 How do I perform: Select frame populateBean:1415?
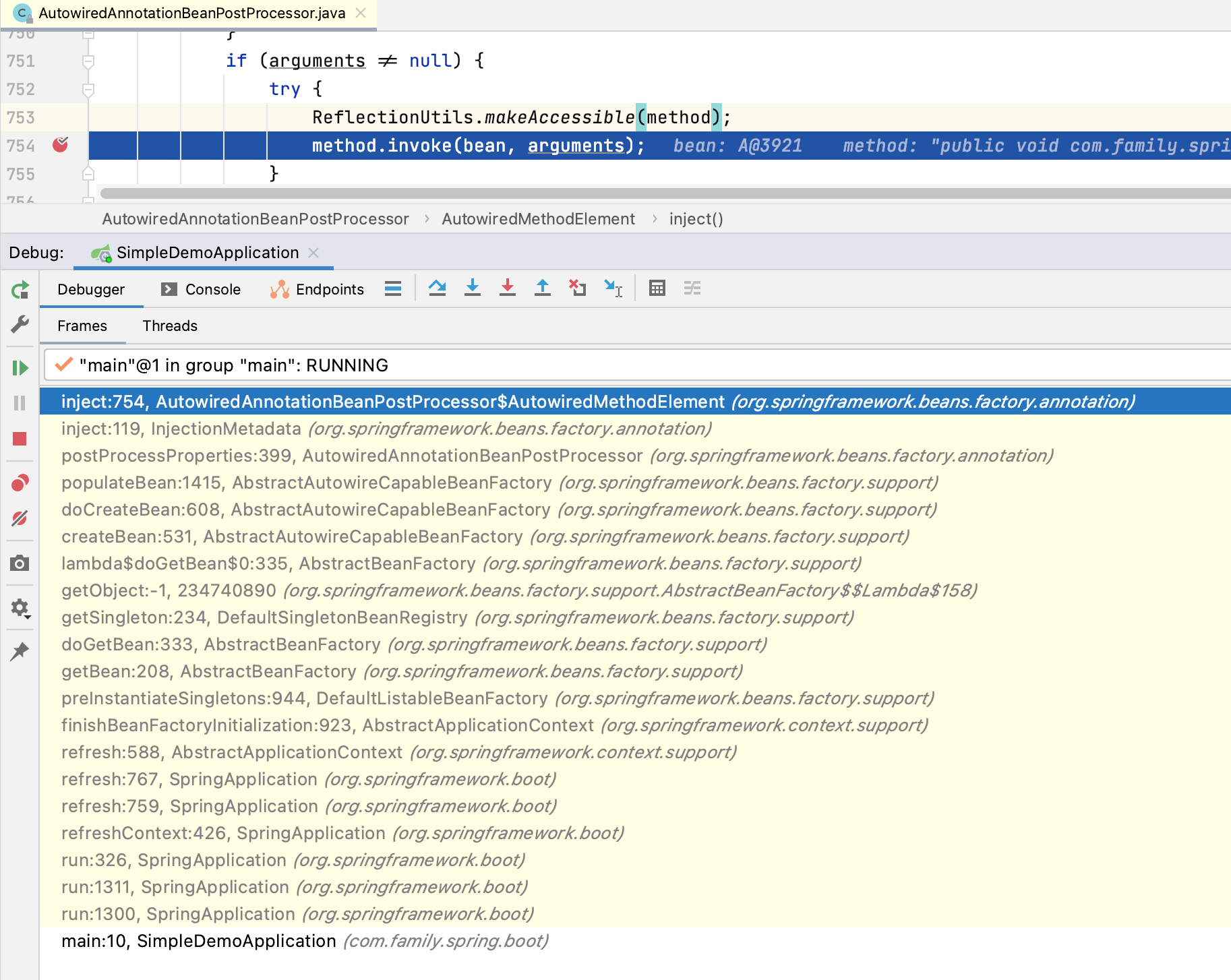pos(635,483)
